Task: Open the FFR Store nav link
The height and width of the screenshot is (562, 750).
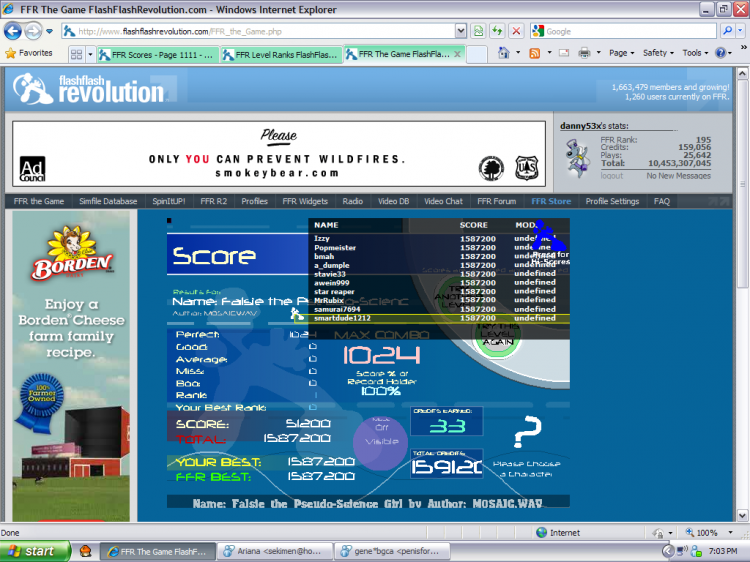Action: [x=551, y=201]
